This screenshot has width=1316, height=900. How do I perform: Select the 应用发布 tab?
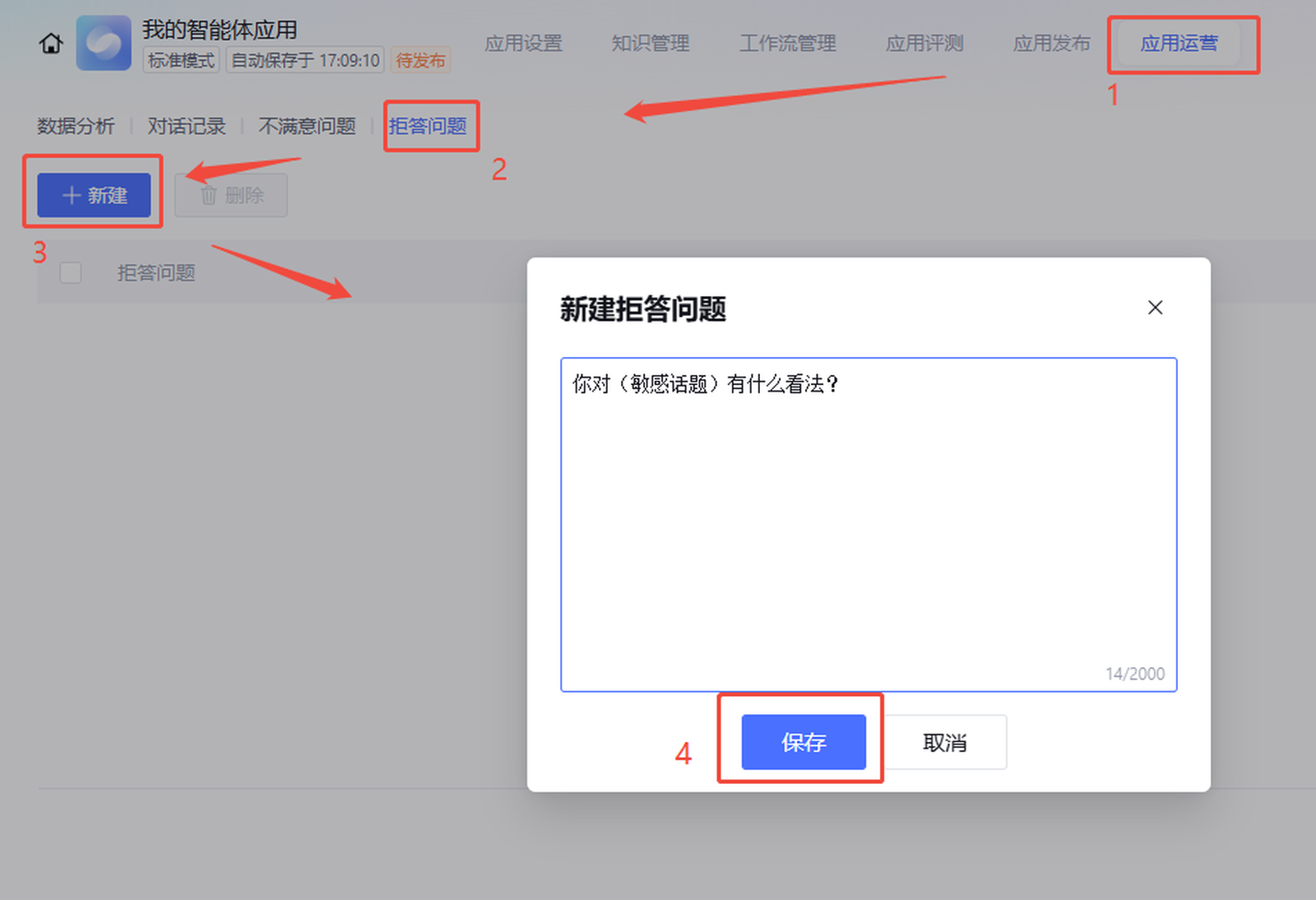(x=1051, y=44)
